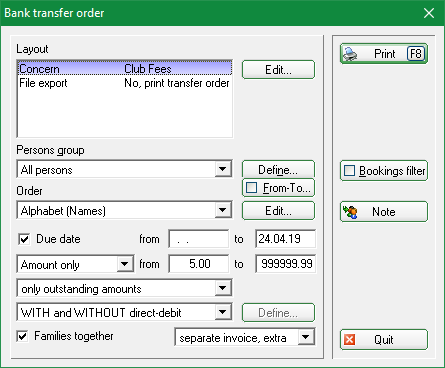Expand the separate invoice dropdown arrow
445x368 pixels.
305,337
